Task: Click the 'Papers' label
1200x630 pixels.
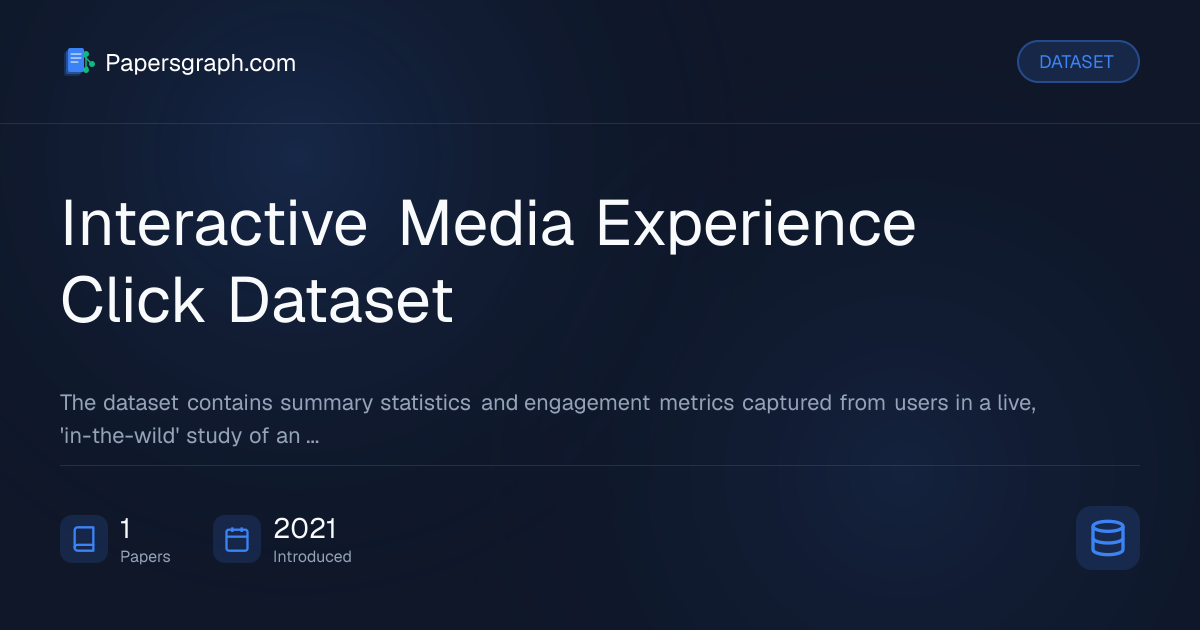Action: coord(145,557)
